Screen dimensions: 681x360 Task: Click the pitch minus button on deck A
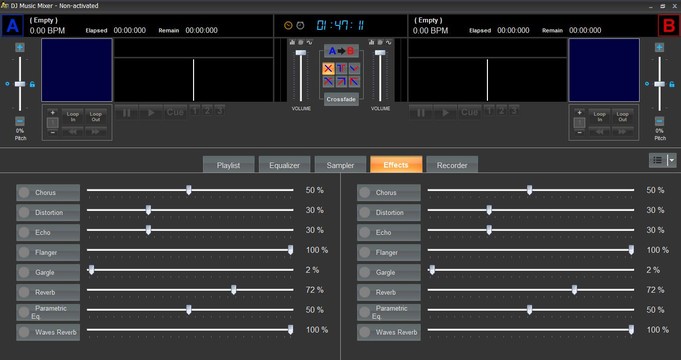(x=20, y=121)
